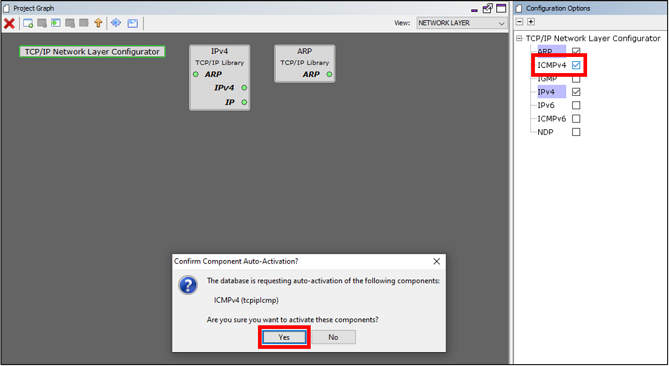The image size is (669, 366).
Task: Click the dialog title 'Confirm Component Auto-Activation?'
Action: (x=236, y=261)
